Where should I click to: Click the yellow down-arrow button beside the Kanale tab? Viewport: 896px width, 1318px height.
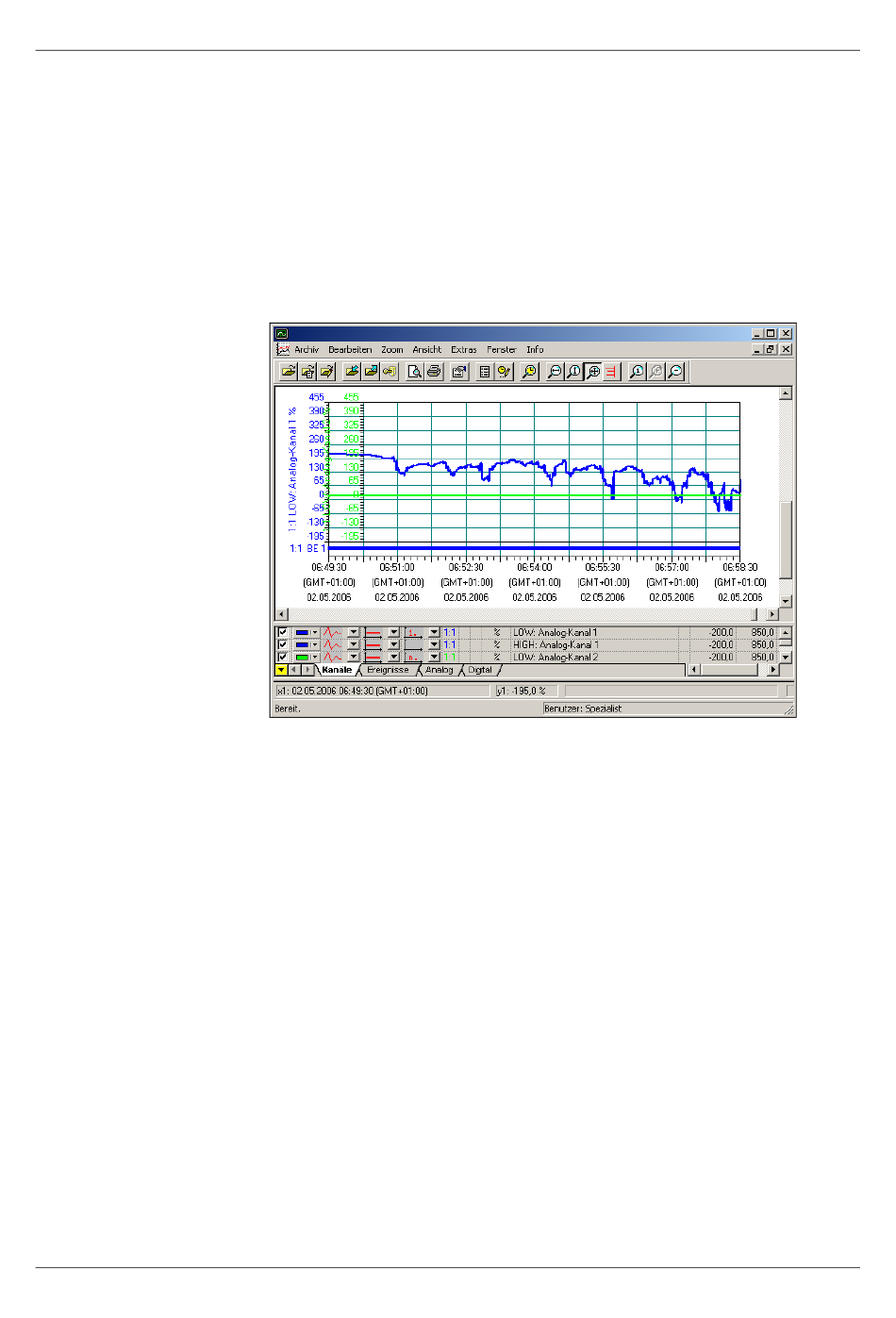click(x=281, y=670)
